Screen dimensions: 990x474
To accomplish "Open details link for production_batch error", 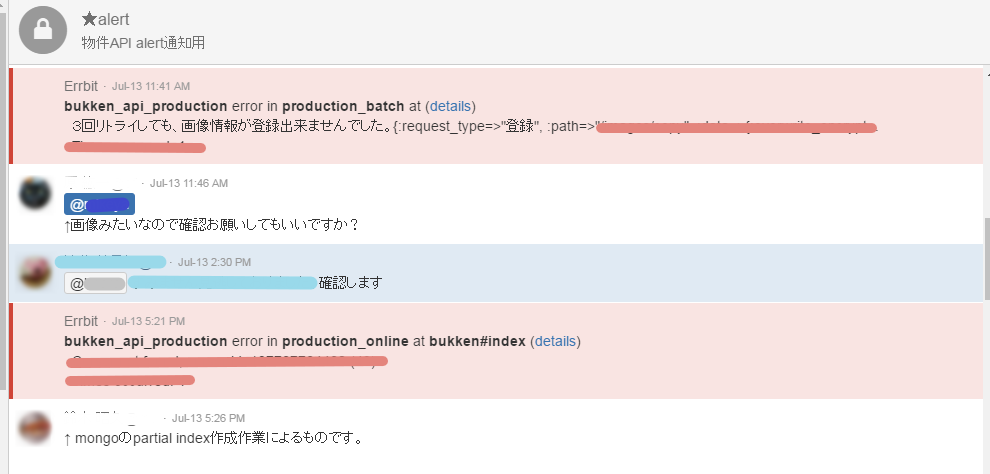I will point(450,105).
